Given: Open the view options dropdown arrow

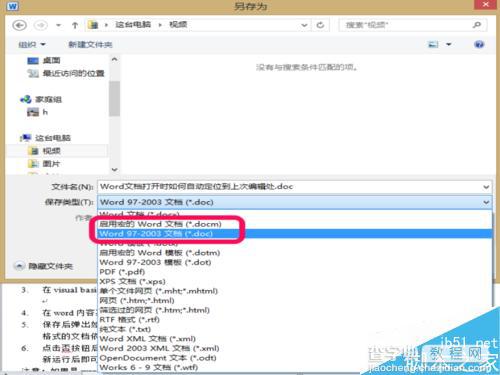Looking at the screenshot, I should [x=449, y=44].
